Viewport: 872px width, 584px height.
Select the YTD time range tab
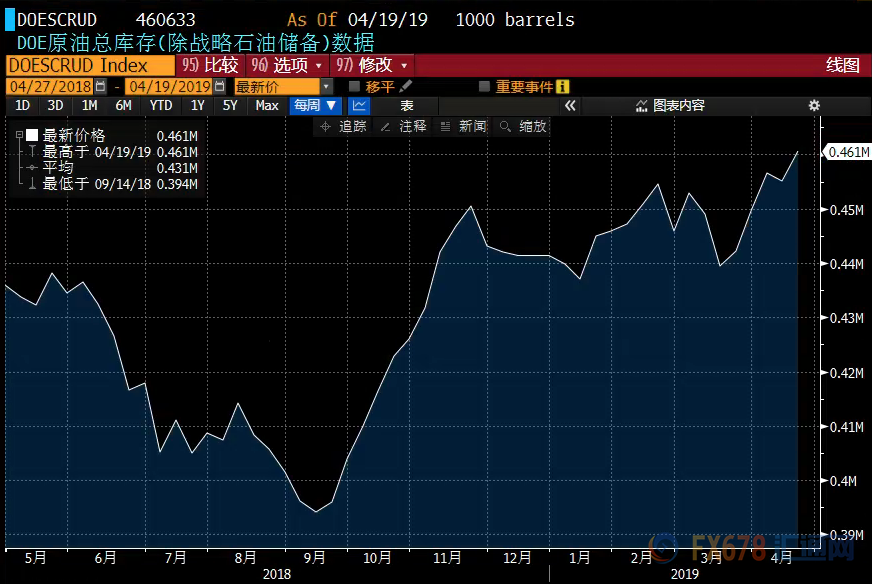(160, 105)
